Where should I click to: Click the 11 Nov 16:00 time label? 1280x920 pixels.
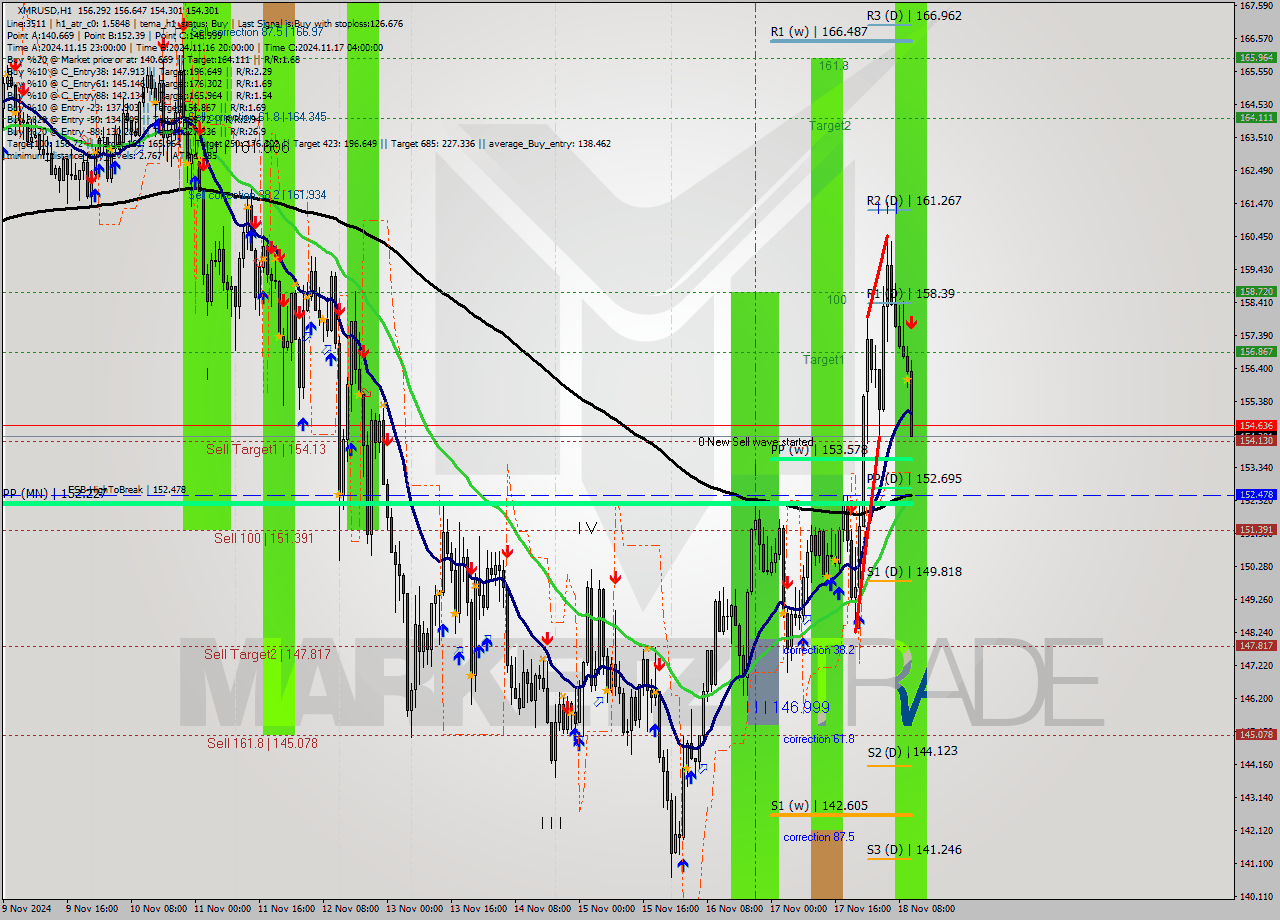point(288,909)
